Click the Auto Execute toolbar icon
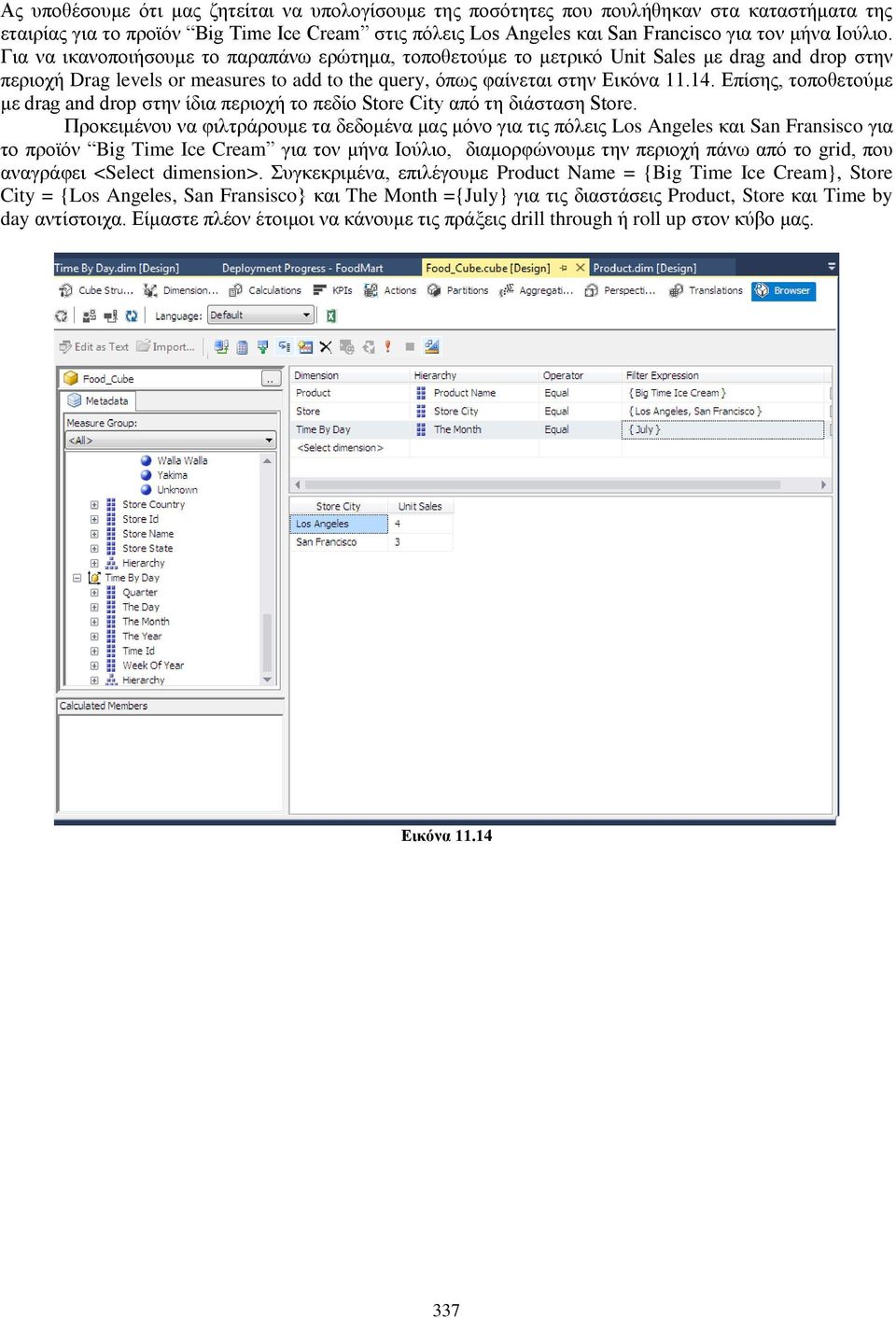896x1318 pixels. (284, 347)
